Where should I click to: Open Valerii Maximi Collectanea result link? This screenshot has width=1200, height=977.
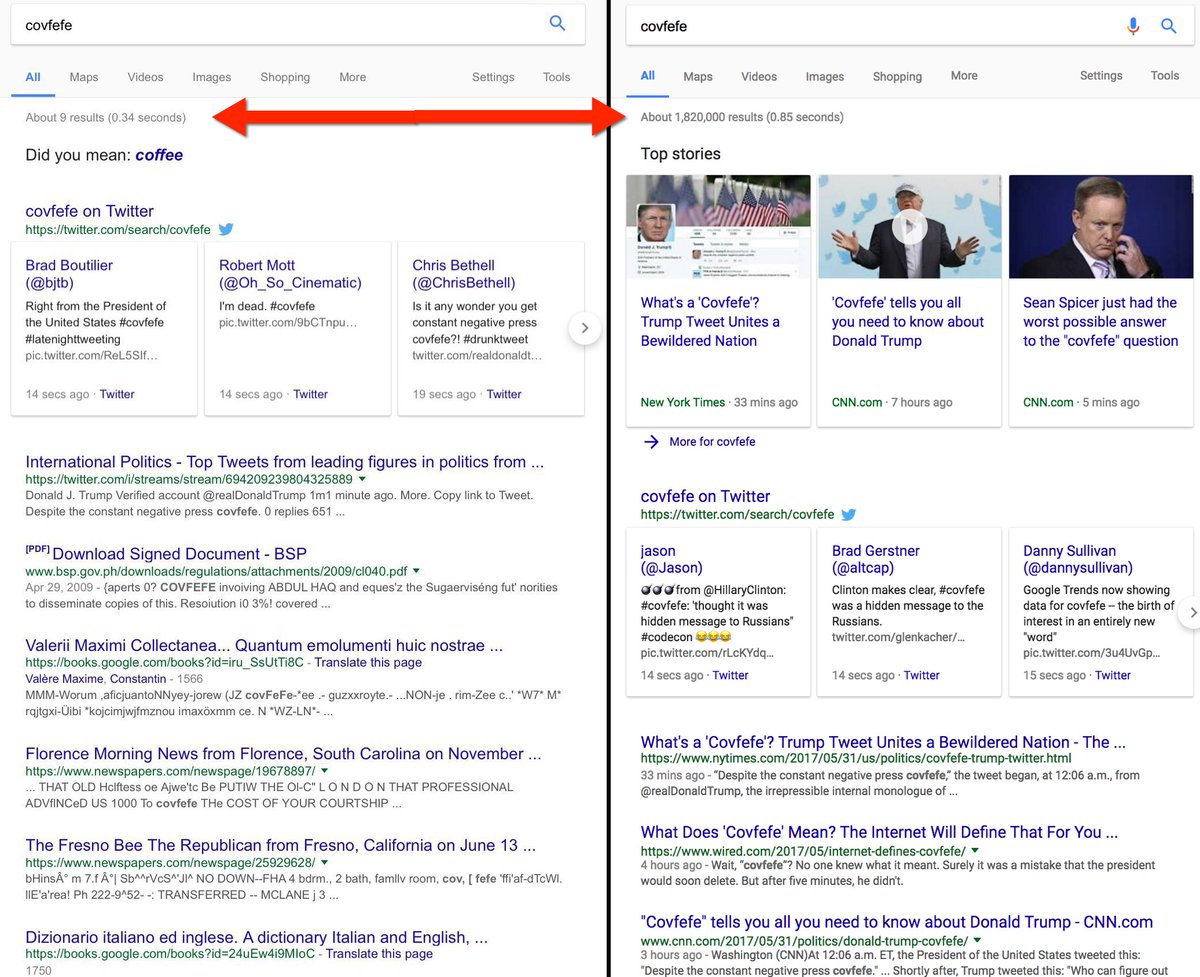[x=264, y=646]
